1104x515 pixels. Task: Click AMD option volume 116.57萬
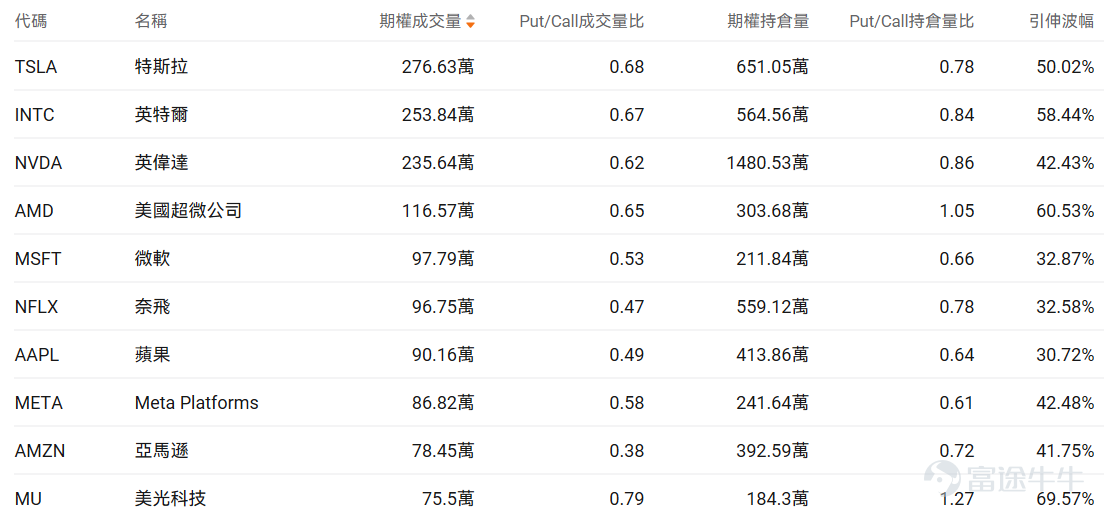[x=438, y=211]
